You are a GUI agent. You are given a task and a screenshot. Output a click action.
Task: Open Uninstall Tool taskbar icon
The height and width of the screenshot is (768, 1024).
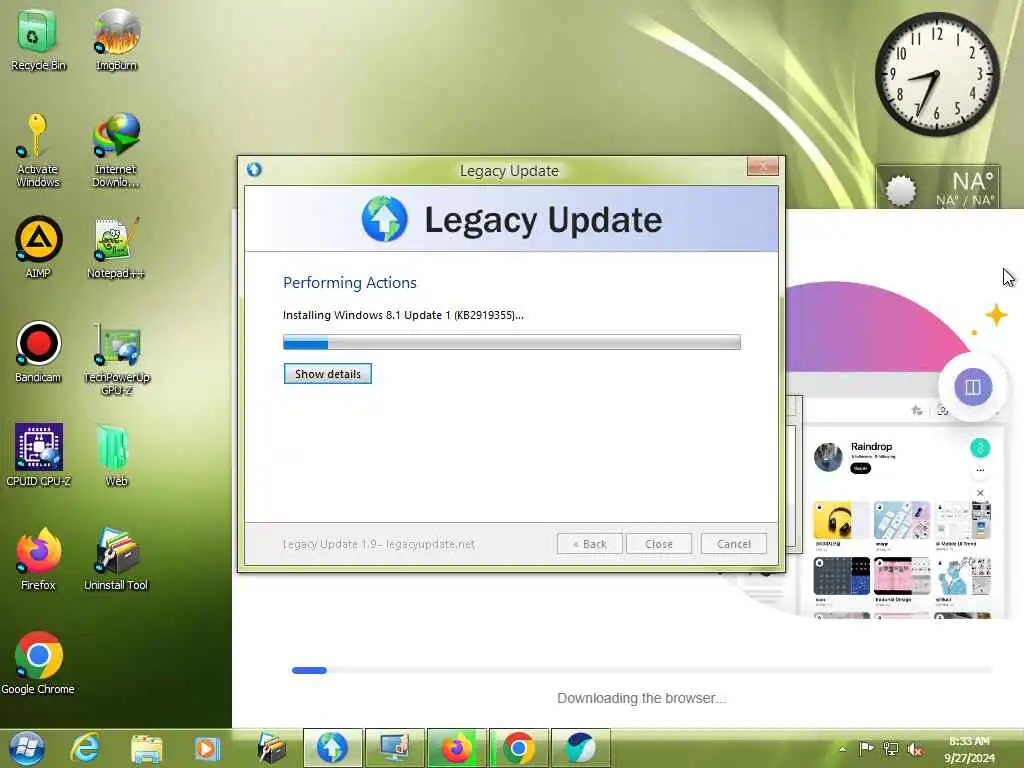[x=272, y=748]
